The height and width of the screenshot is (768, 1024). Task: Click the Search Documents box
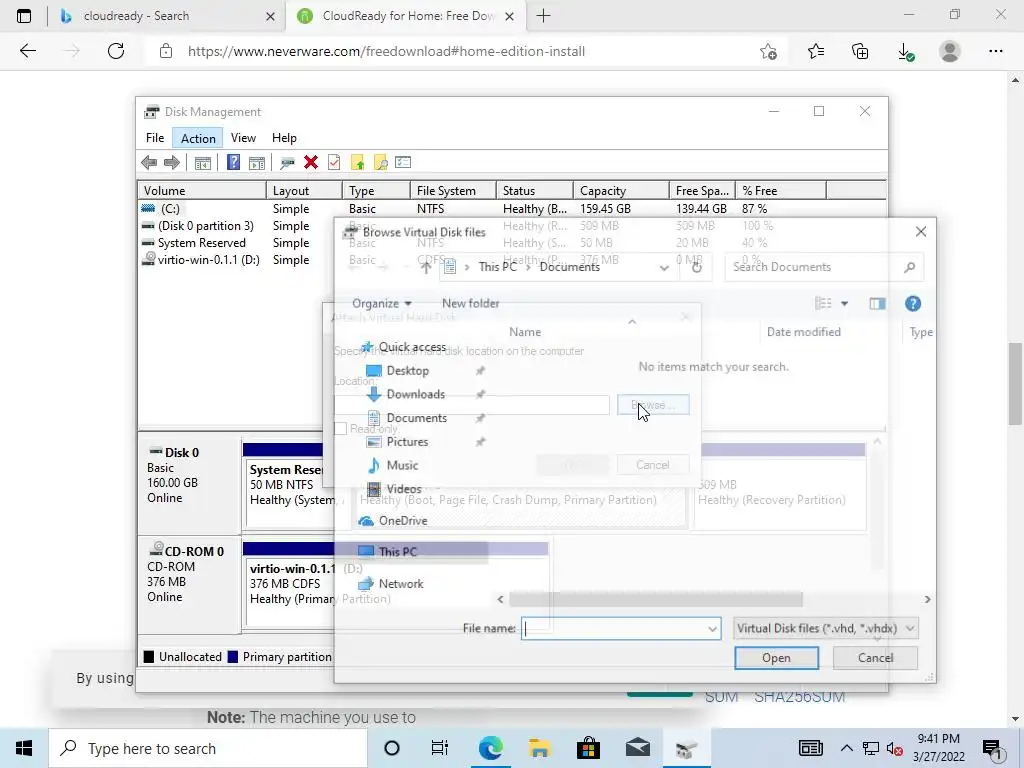[x=824, y=267]
